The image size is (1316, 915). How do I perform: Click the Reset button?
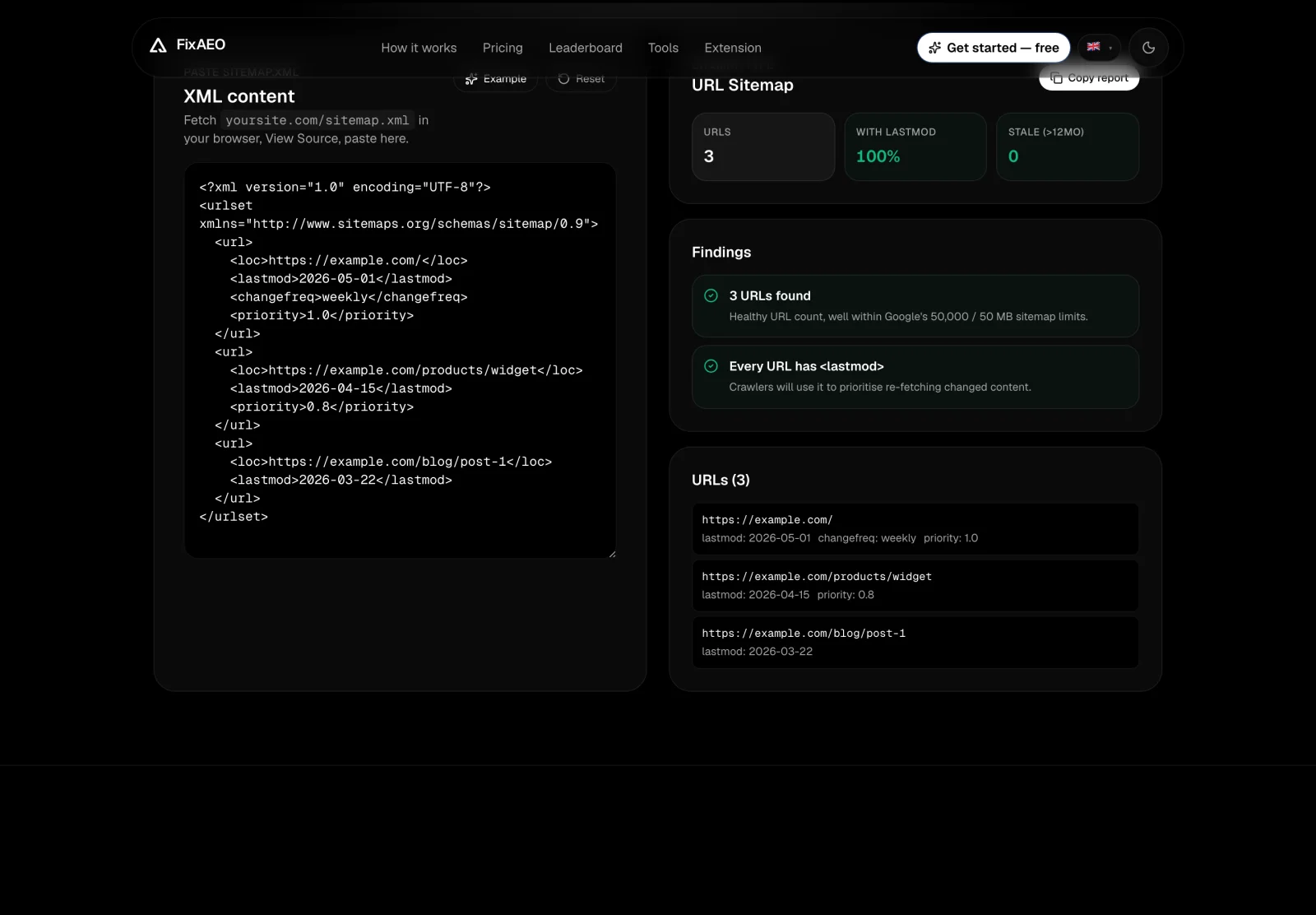581,79
